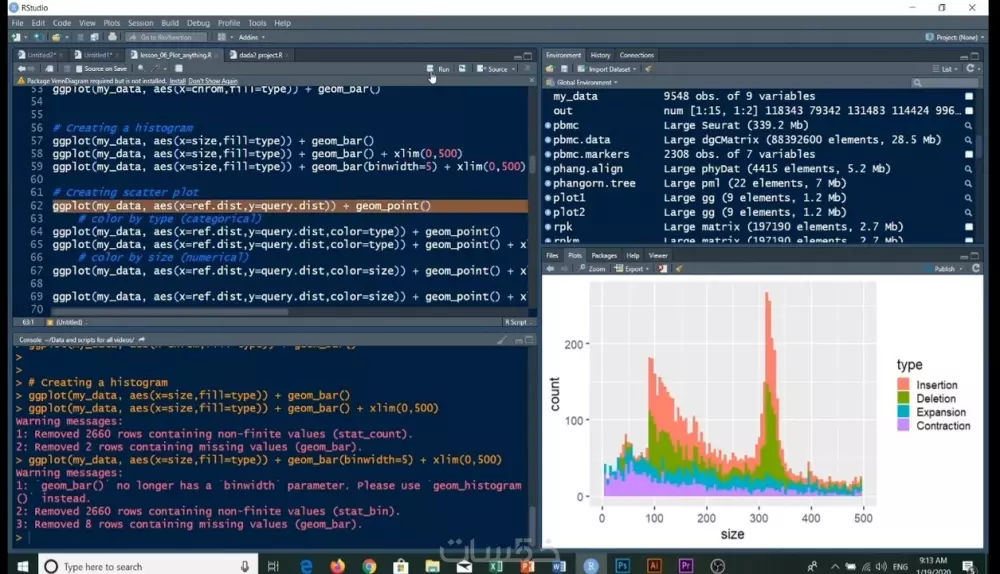1000x574 pixels.
Task: Click the Contraction legend color swatch
Action: coord(903,425)
